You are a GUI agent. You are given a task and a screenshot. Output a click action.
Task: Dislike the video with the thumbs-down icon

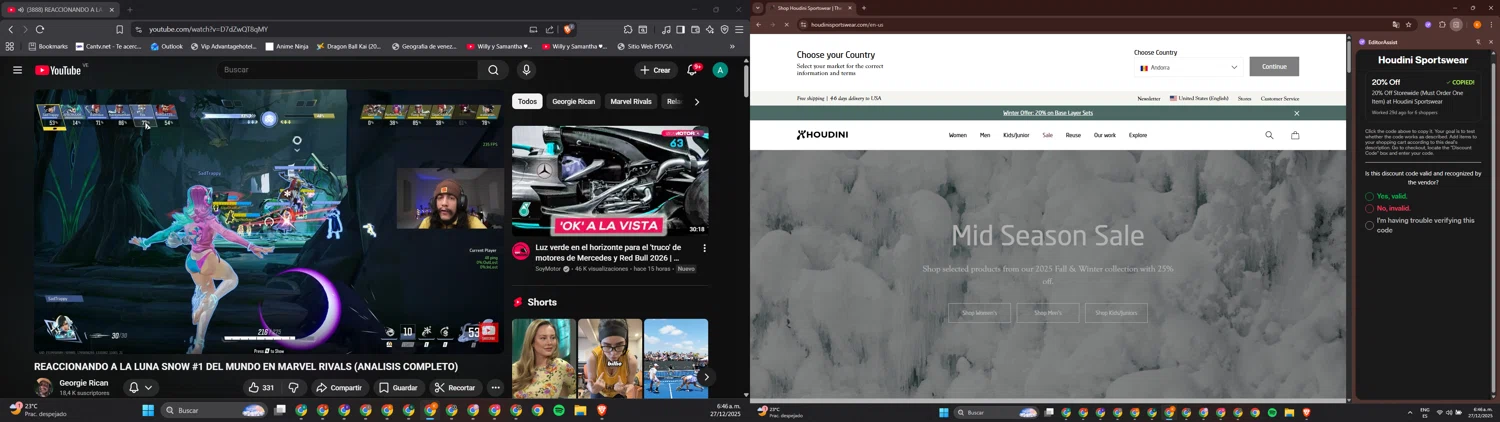[x=293, y=388]
